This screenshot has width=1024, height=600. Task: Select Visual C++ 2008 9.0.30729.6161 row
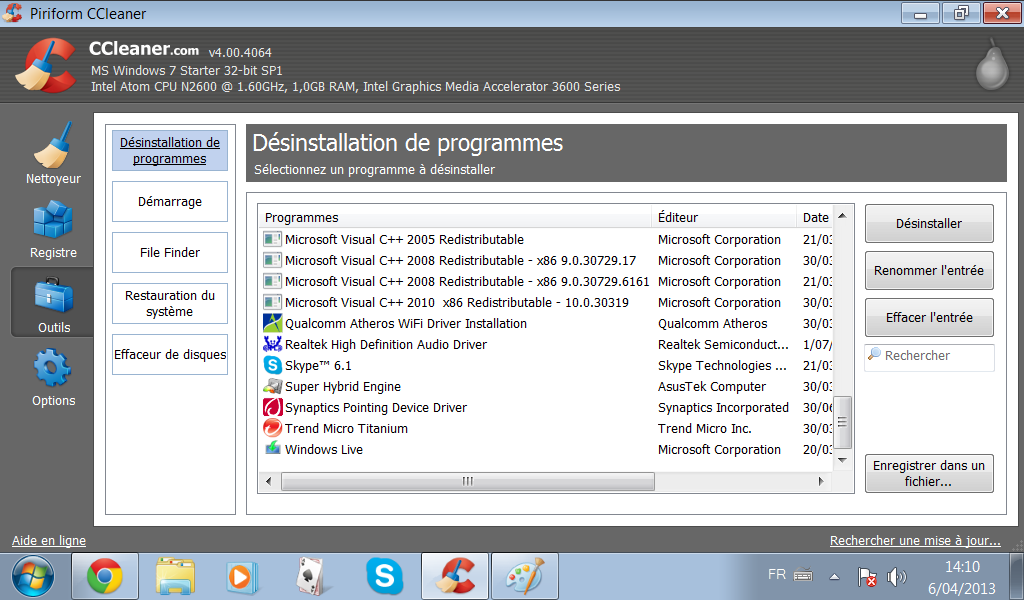546,281
